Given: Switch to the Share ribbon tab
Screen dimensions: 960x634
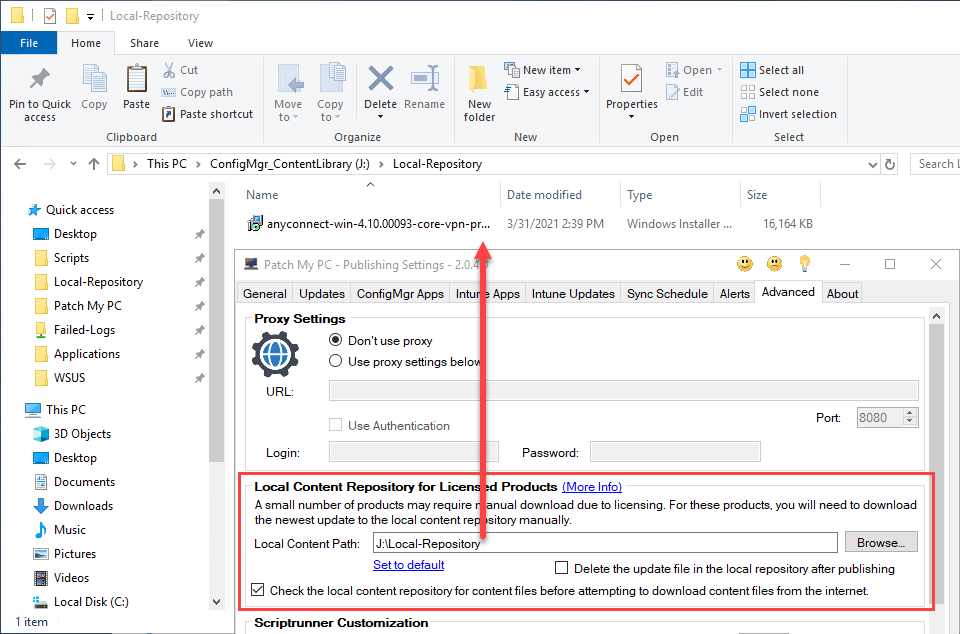Looking at the screenshot, I should coord(144,43).
